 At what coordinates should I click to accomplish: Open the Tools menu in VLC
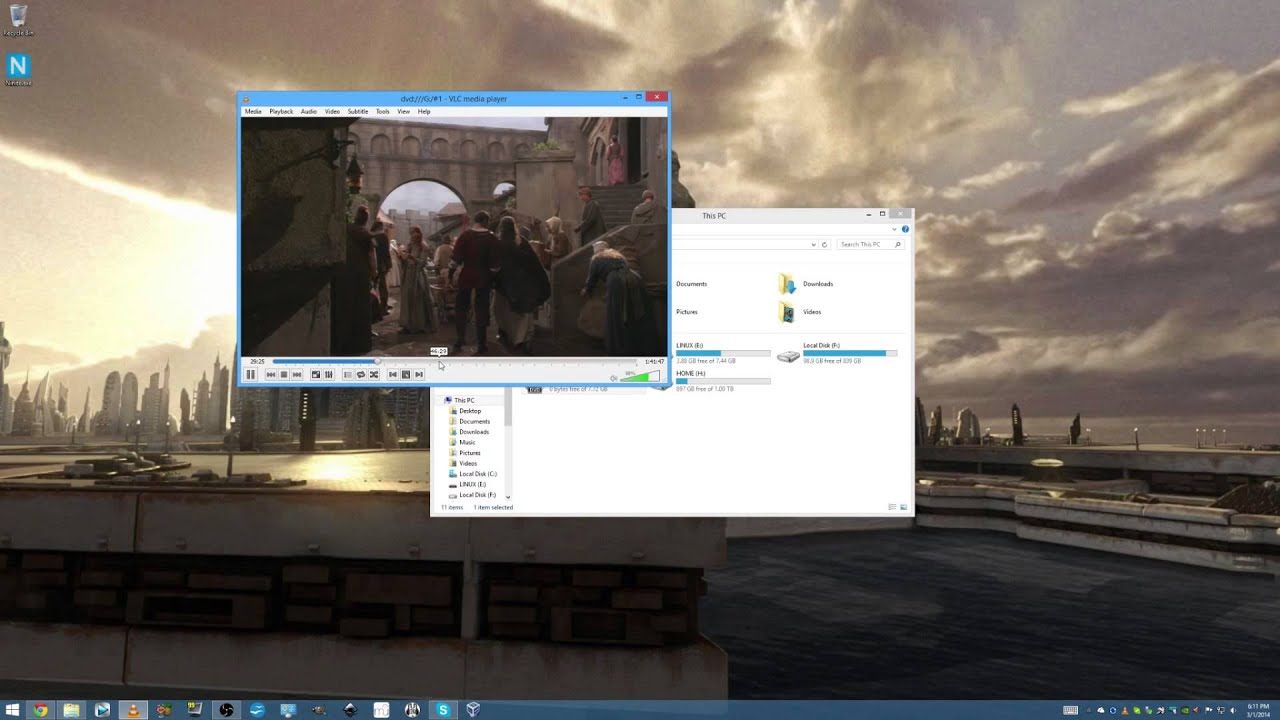383,111
